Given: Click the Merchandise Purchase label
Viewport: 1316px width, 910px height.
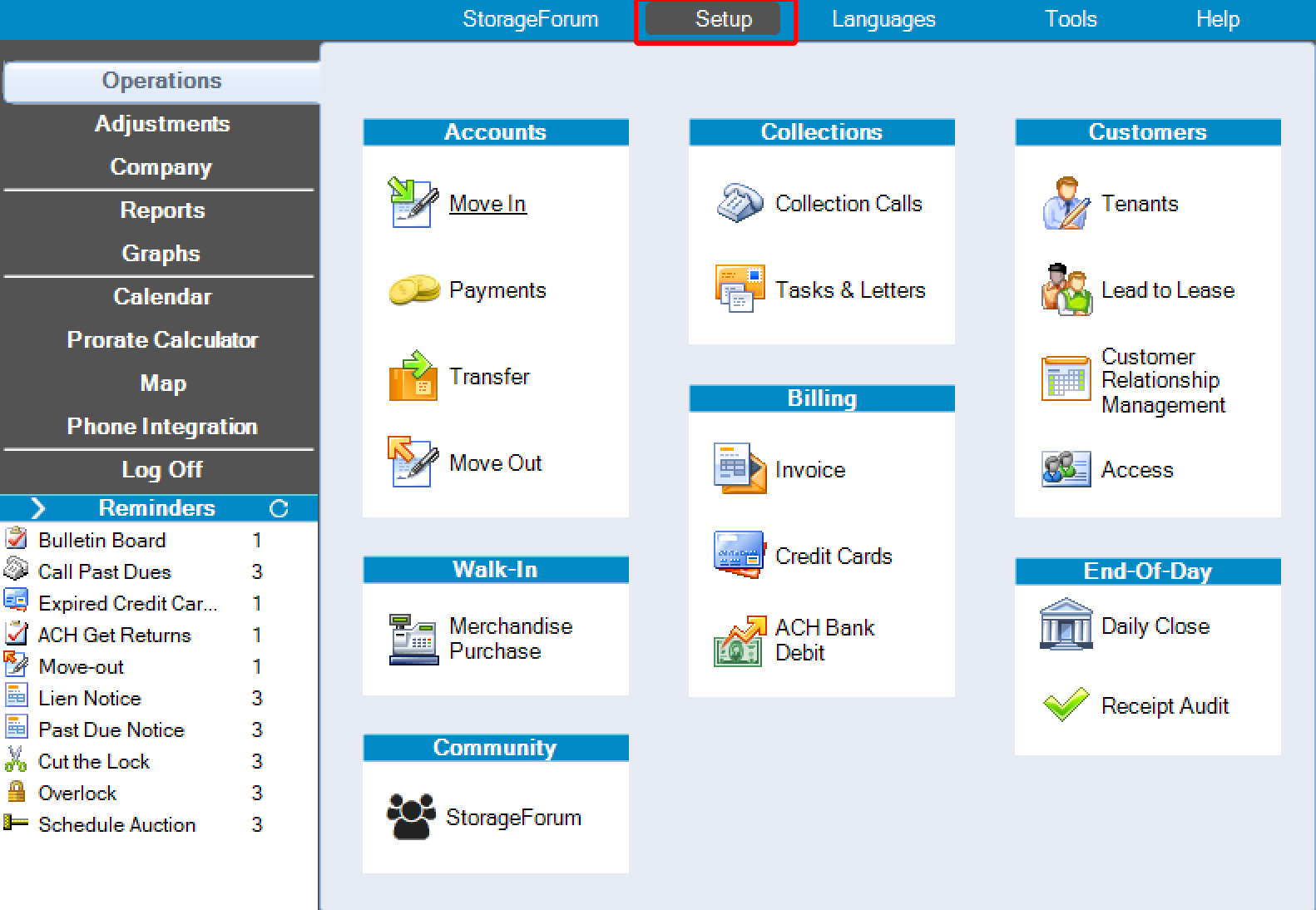Looking at the screenshot, I should pyautogui.click(x=511, y=638).
